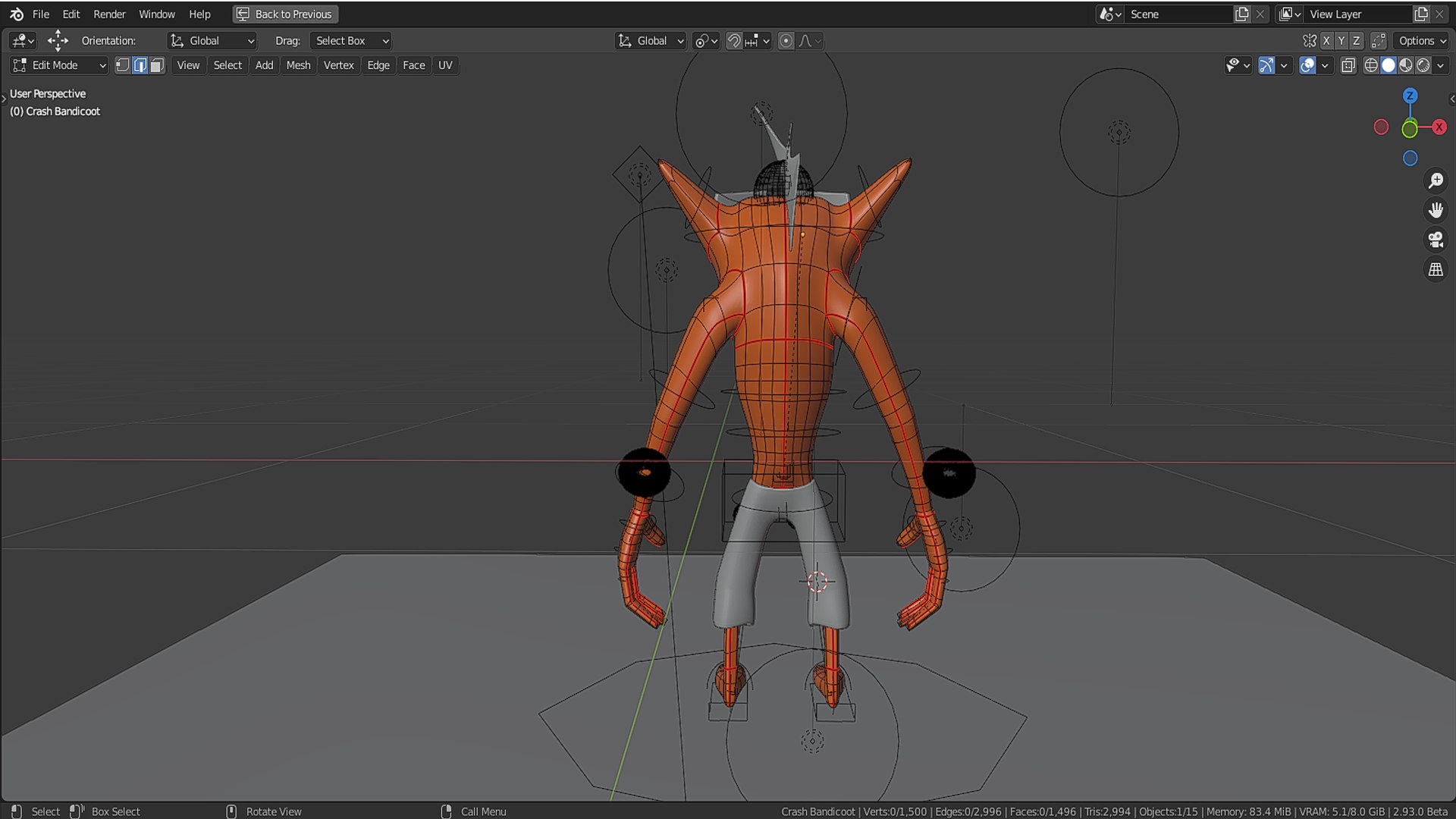
Task: Toggle proportional editing
Action: [786, 41]
